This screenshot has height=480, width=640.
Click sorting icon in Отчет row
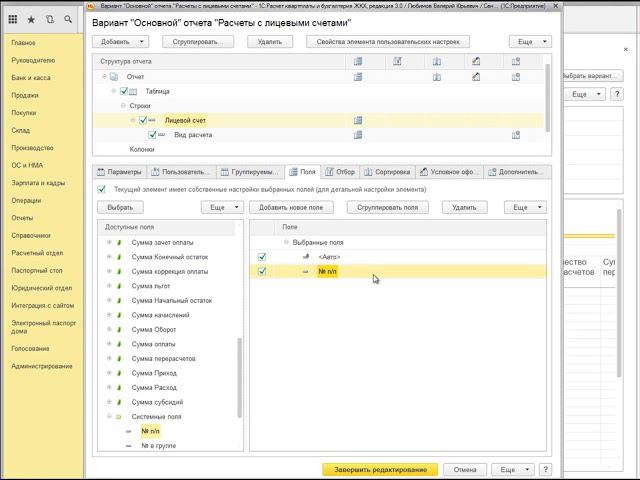point(437,77)
